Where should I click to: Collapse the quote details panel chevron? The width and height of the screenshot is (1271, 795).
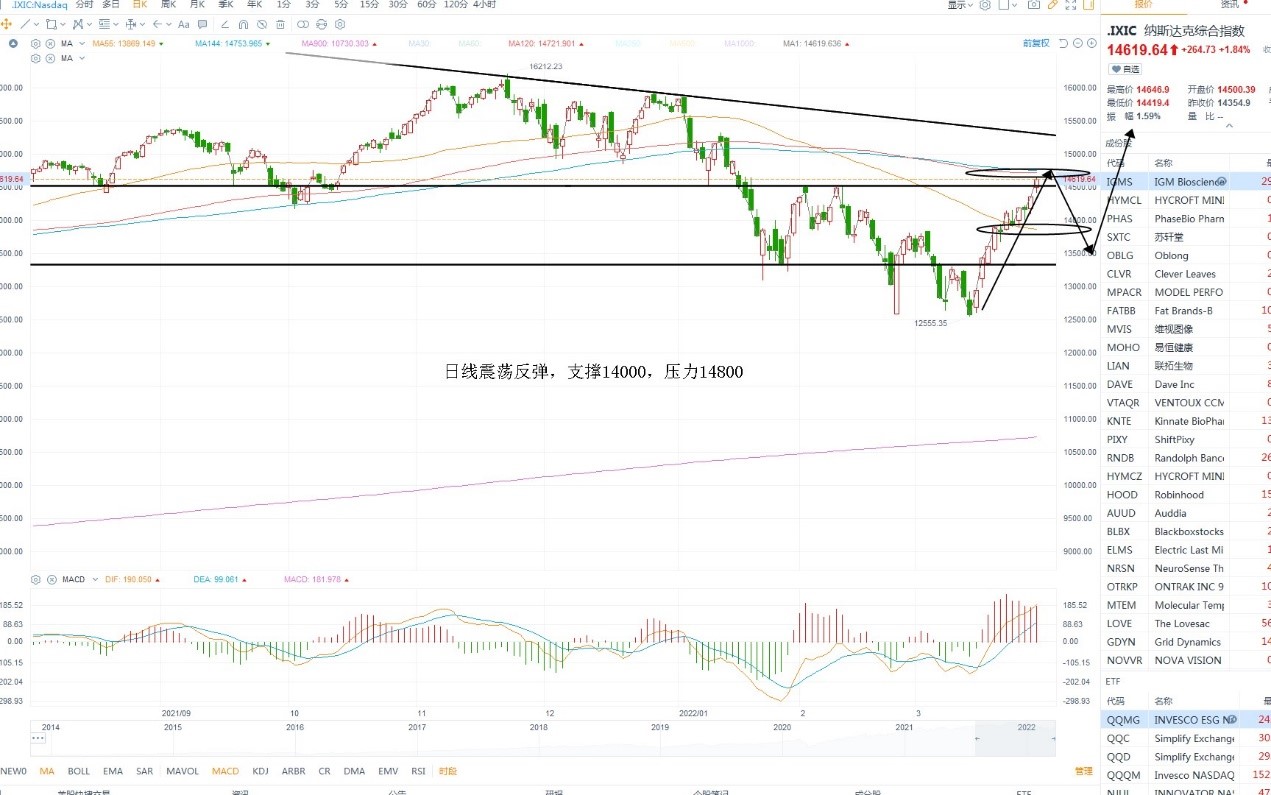pyautogui.click(x=1229, y=125)
